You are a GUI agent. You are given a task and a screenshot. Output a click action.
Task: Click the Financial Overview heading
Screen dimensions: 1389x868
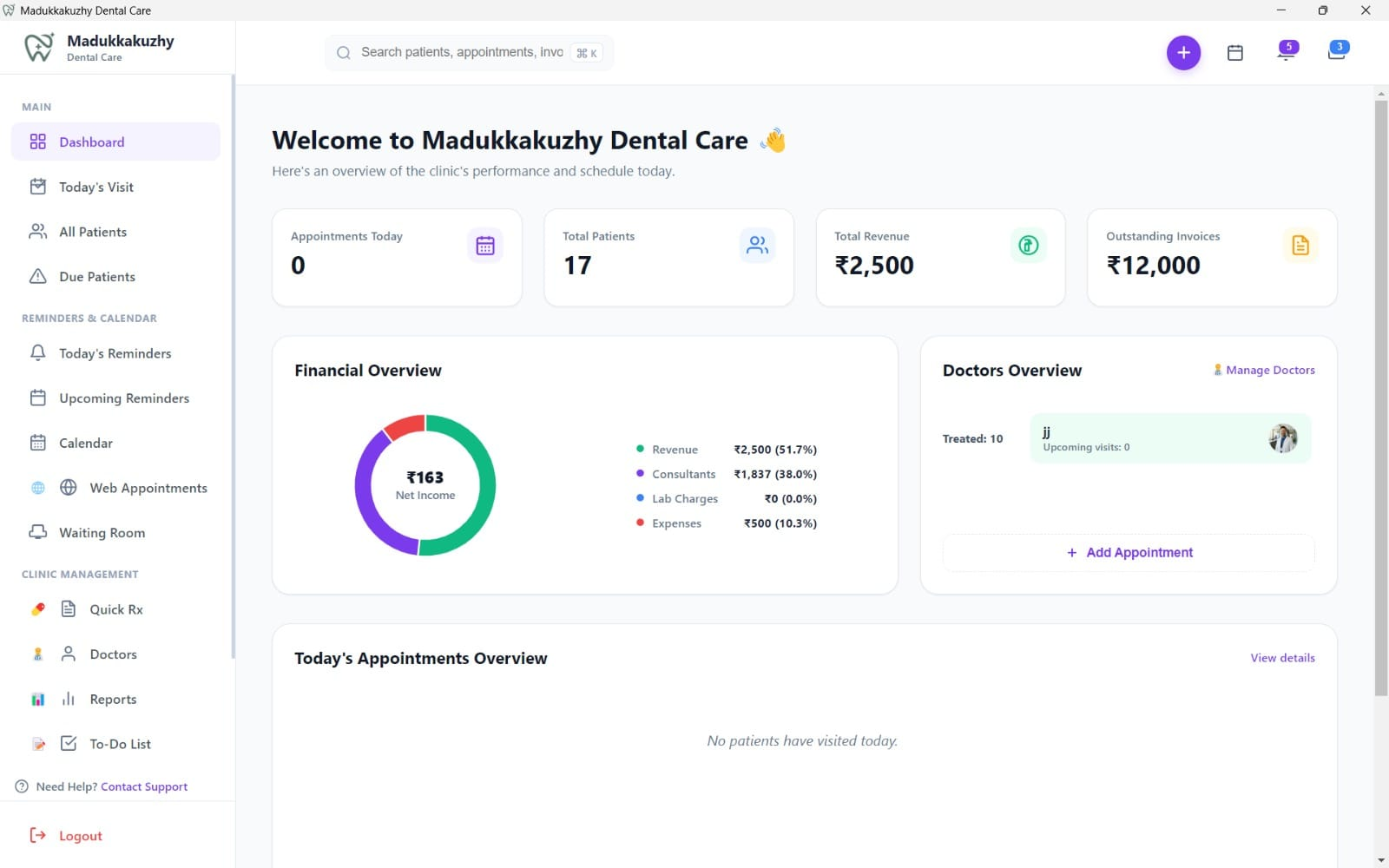tap(368, 371)
